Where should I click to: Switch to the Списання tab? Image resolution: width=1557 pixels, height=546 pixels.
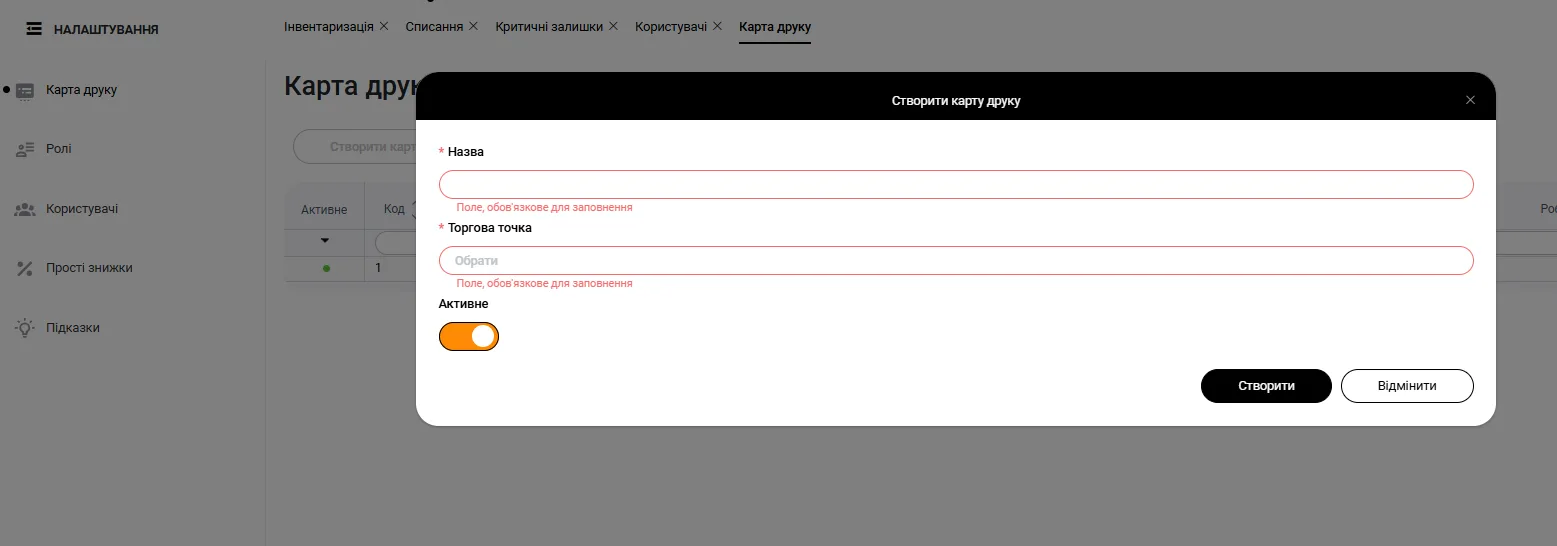(x=434, y=26)
